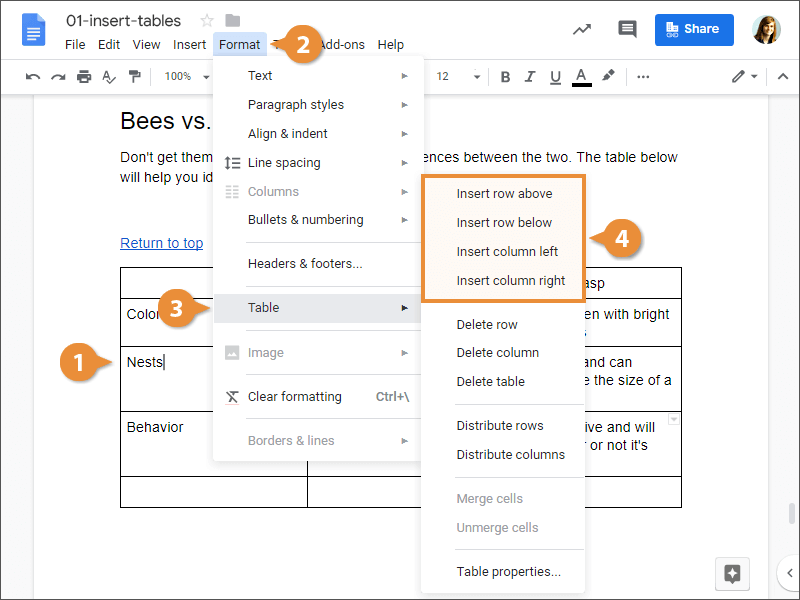The width and height of the screenshot is (800, 600).
Task: Open the text color picker
Action: point(581,77)
